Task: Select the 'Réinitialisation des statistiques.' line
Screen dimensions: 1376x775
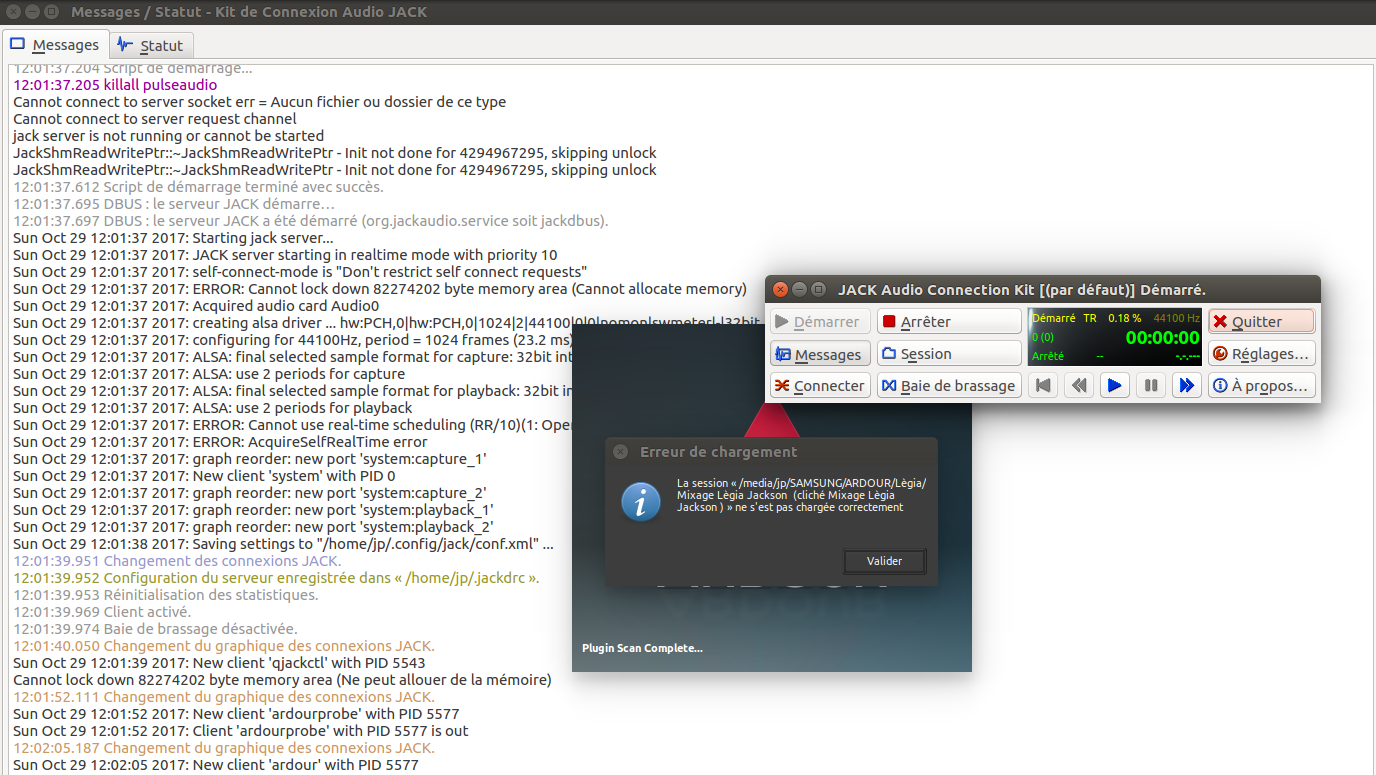Action: pyautogui.click(x=166, y=595)
